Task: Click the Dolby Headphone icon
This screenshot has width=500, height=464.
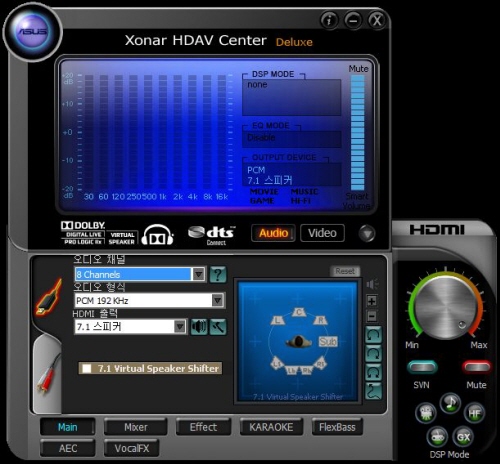Action: click(157, 235)
